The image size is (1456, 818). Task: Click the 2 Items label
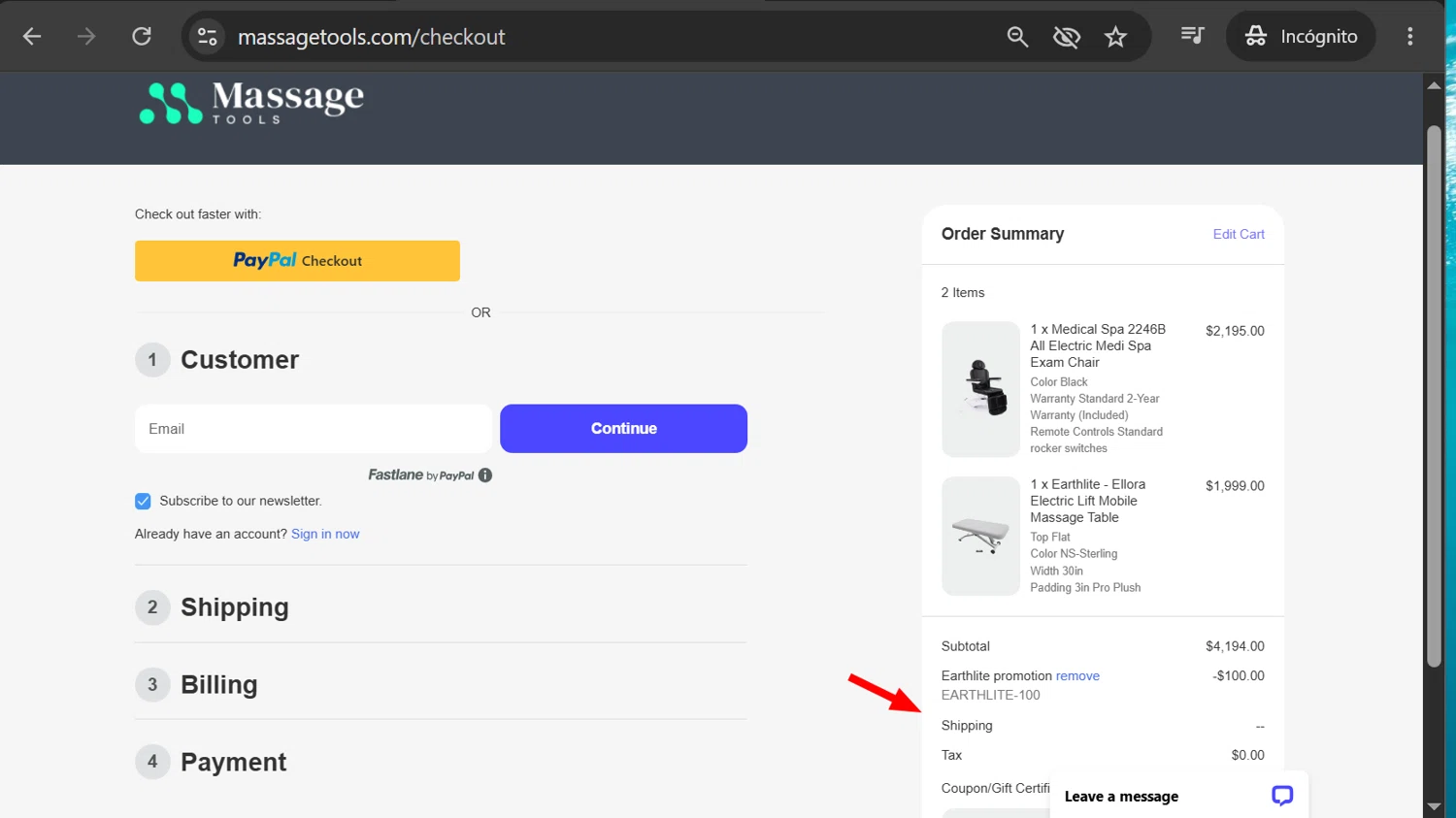pos(963,292)
